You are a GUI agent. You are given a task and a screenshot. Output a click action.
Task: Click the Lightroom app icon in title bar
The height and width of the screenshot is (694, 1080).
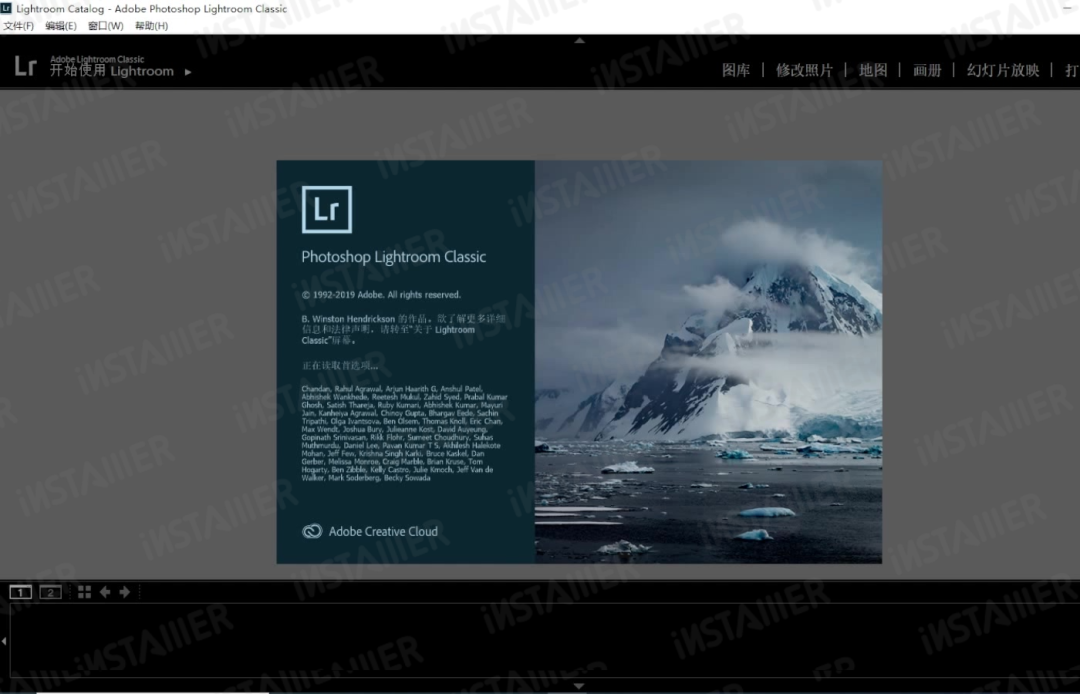6,8
